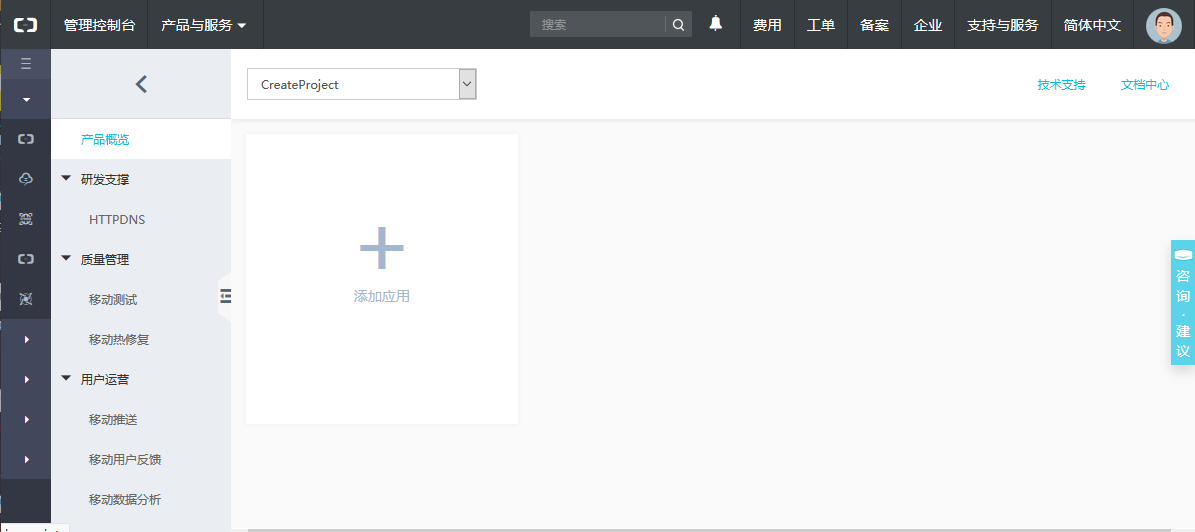Click the back chevron above the product menu
Image resolution: width=1195 pixels, height=532 pixels.
tap(141, 84)
